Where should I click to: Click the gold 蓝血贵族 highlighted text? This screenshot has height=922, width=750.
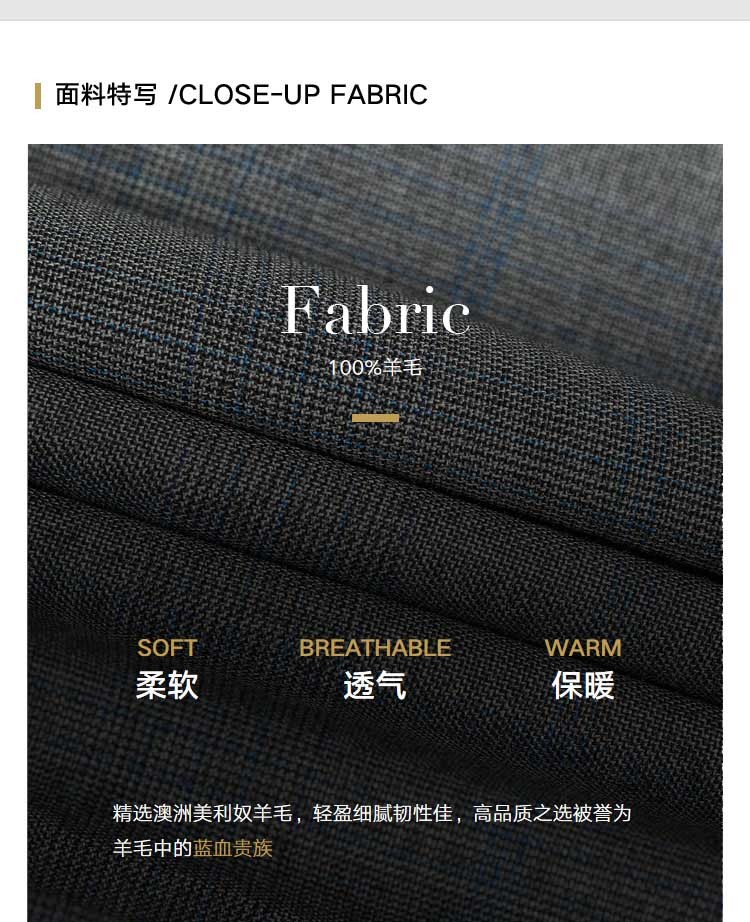coord(233,848)
